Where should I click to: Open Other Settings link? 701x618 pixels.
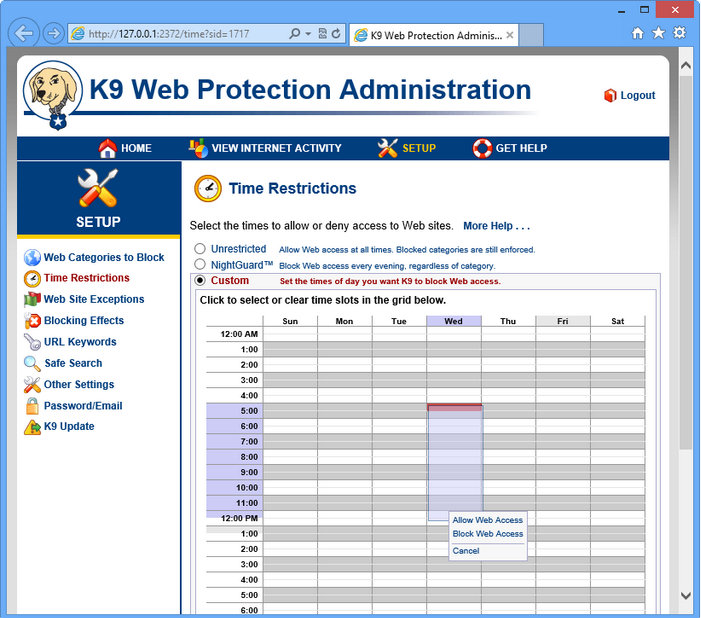pyautogui.click(x=79, y=385)
